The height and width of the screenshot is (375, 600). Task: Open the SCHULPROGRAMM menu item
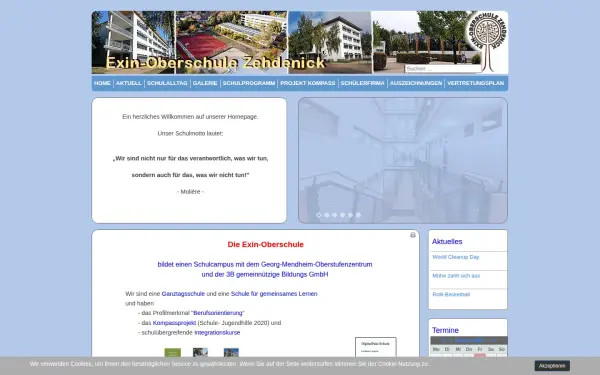coord(249,83)
